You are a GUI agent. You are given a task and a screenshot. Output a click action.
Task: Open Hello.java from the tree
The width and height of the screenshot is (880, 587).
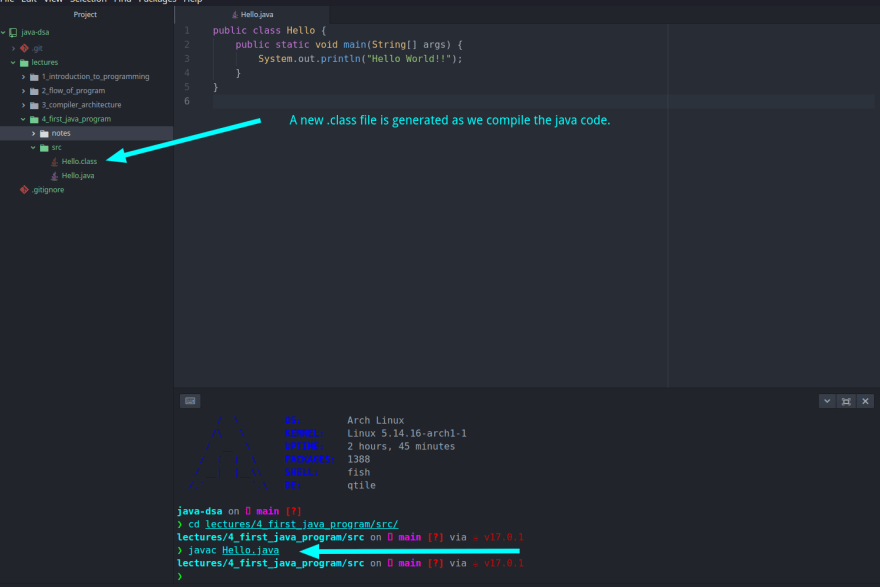coord(78,176)
